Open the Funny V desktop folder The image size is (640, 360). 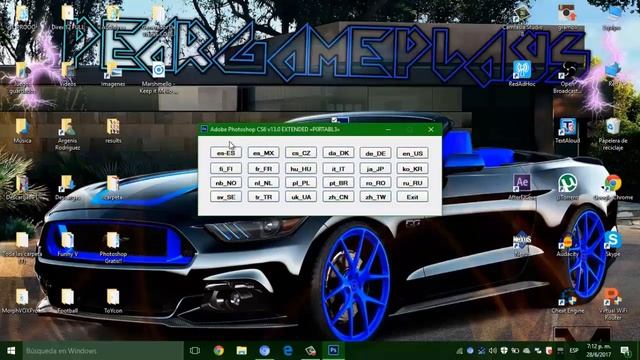pyautogui.click(x=67, y=244)
